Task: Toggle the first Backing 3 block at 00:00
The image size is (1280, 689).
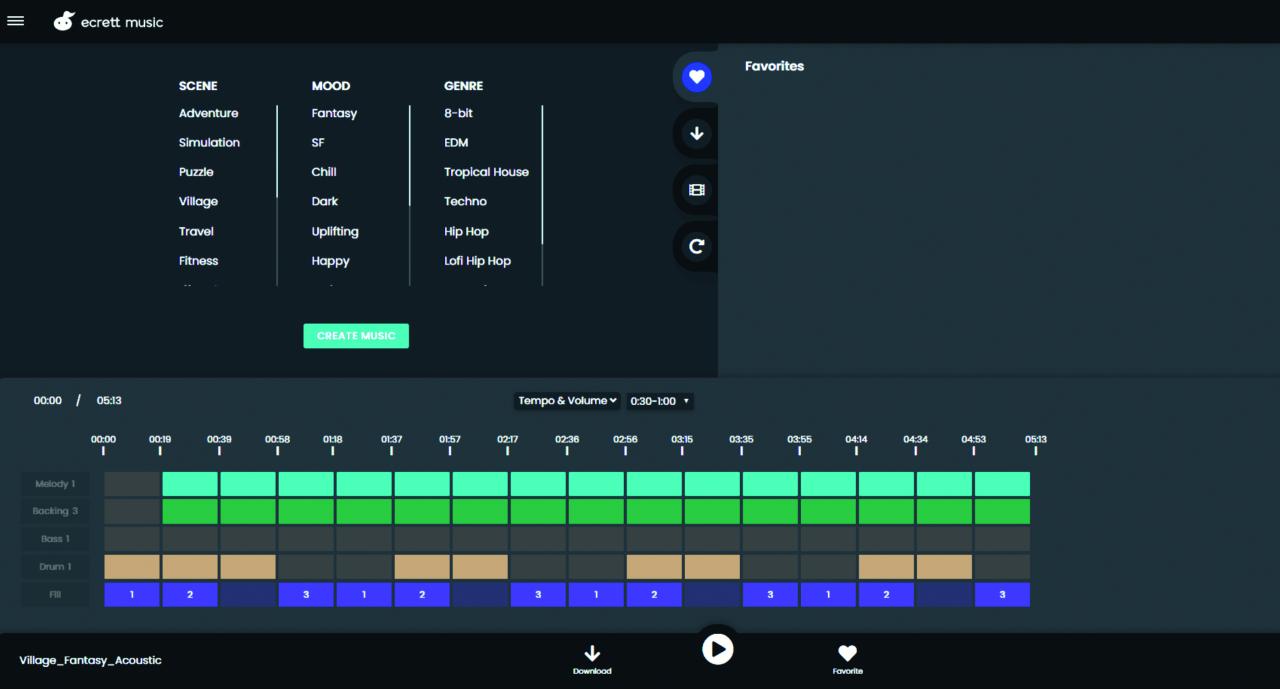Action: [x=132, y=511]
